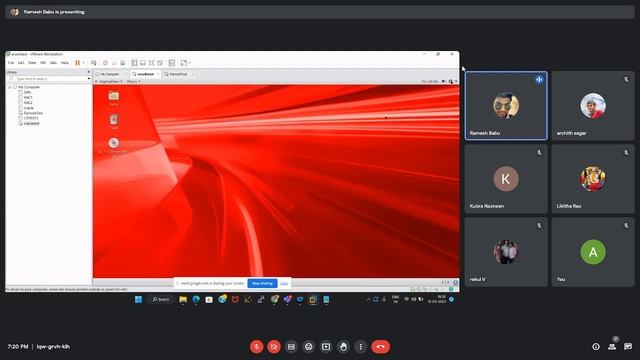
Task: Open the power options dropdown arrow beside pause
Action: coord(83,63)
